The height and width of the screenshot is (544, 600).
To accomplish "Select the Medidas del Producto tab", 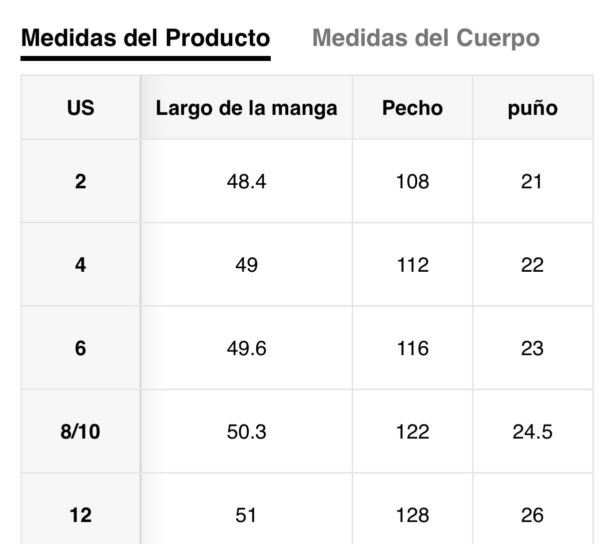I will pyautogui.click(x=145, y=39).
